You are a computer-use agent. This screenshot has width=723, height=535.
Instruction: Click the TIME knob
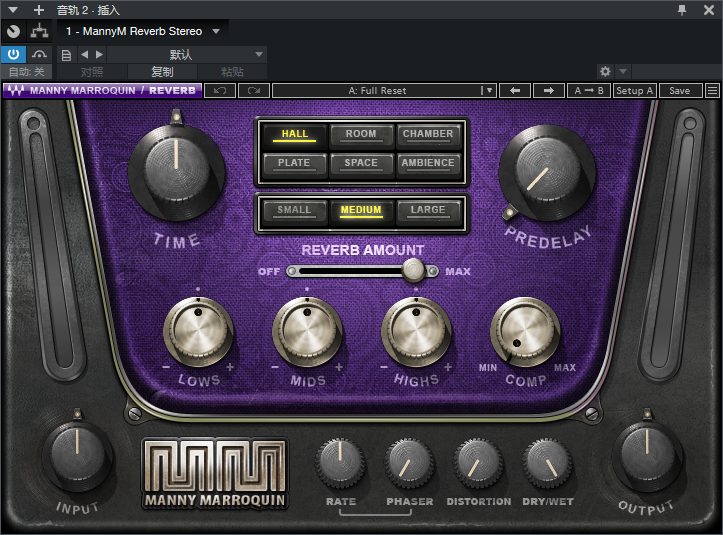[x=177, y=173]
